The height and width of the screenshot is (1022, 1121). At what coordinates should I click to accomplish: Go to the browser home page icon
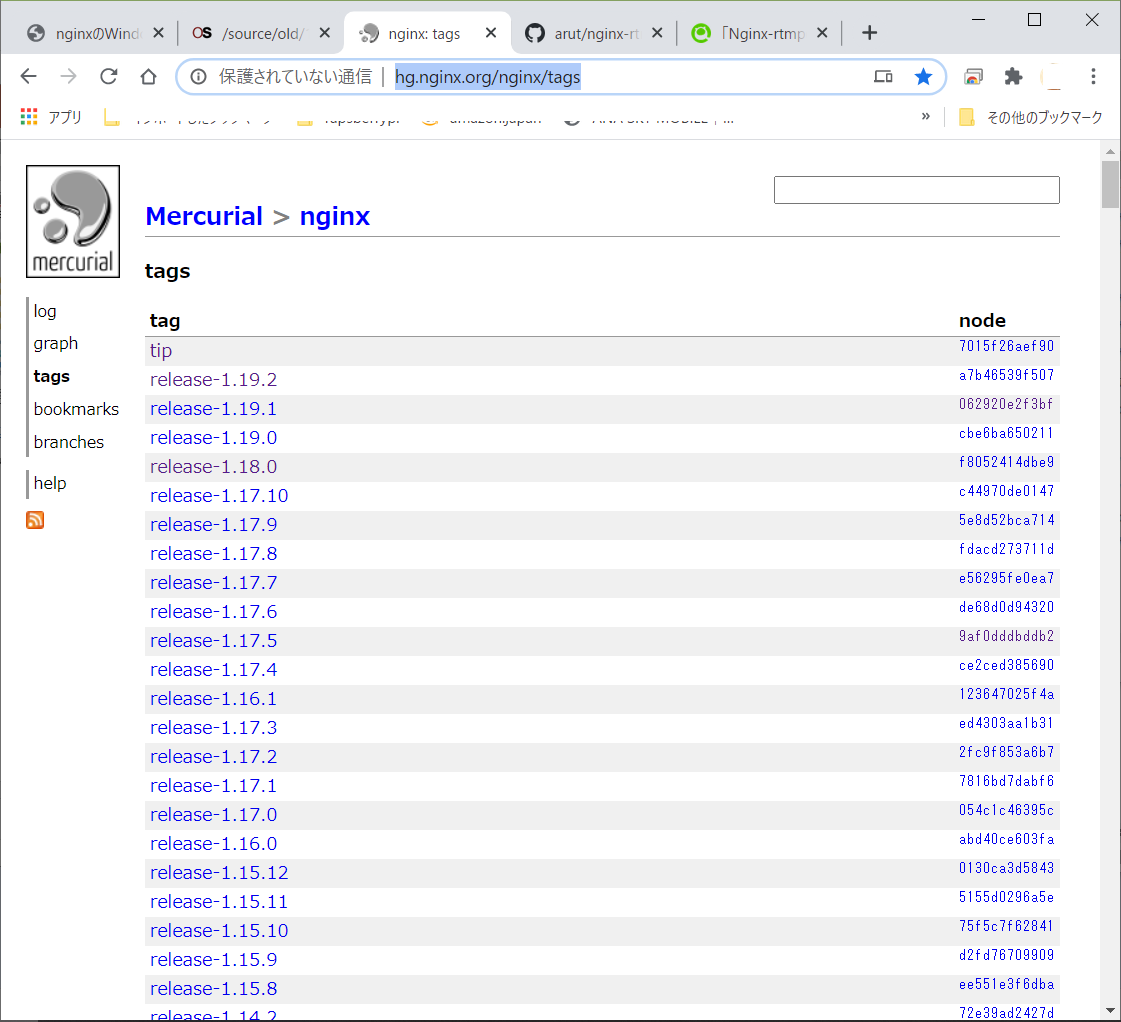pos(149,76)
